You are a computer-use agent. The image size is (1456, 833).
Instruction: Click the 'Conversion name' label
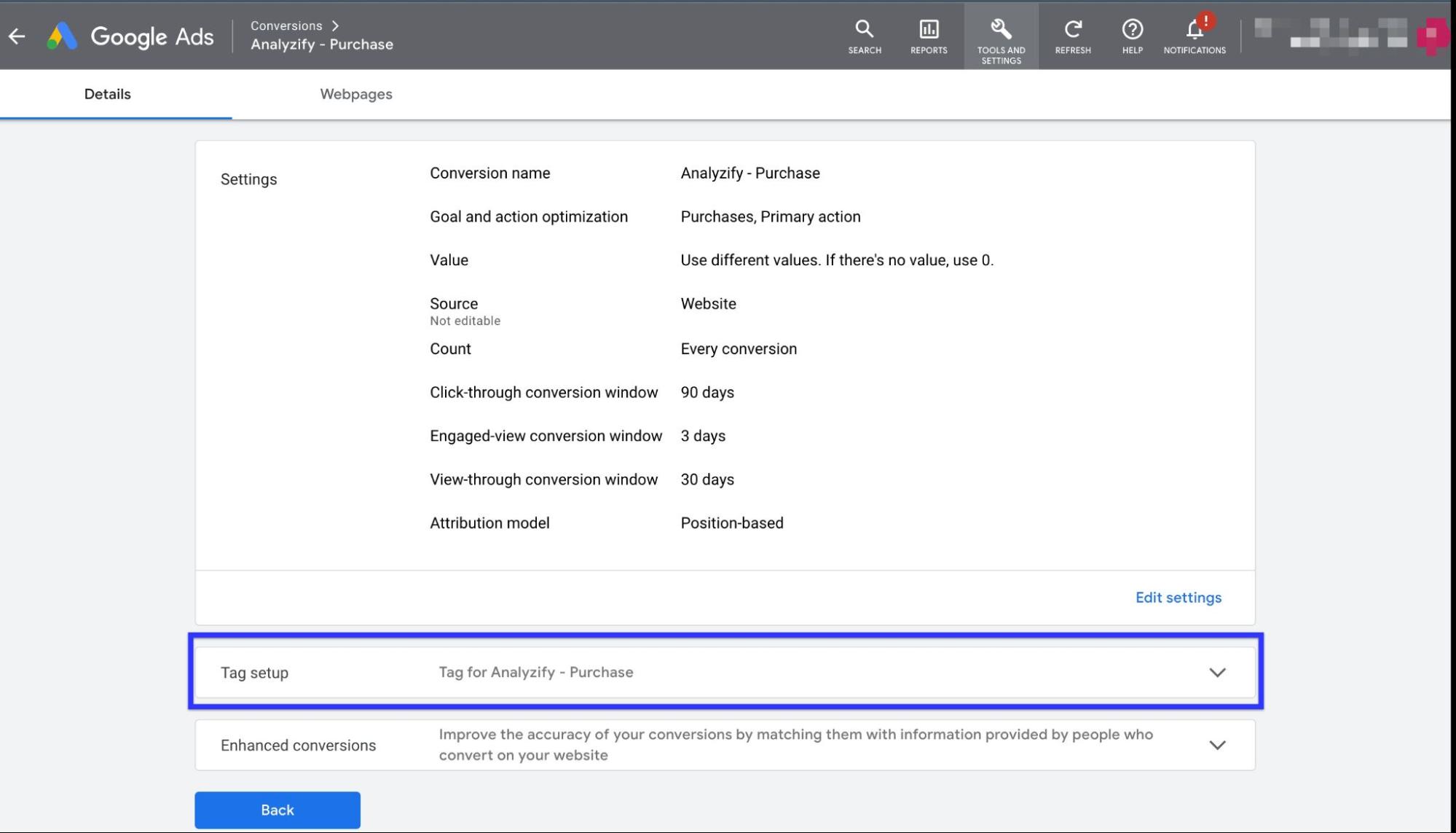point(489,173)
